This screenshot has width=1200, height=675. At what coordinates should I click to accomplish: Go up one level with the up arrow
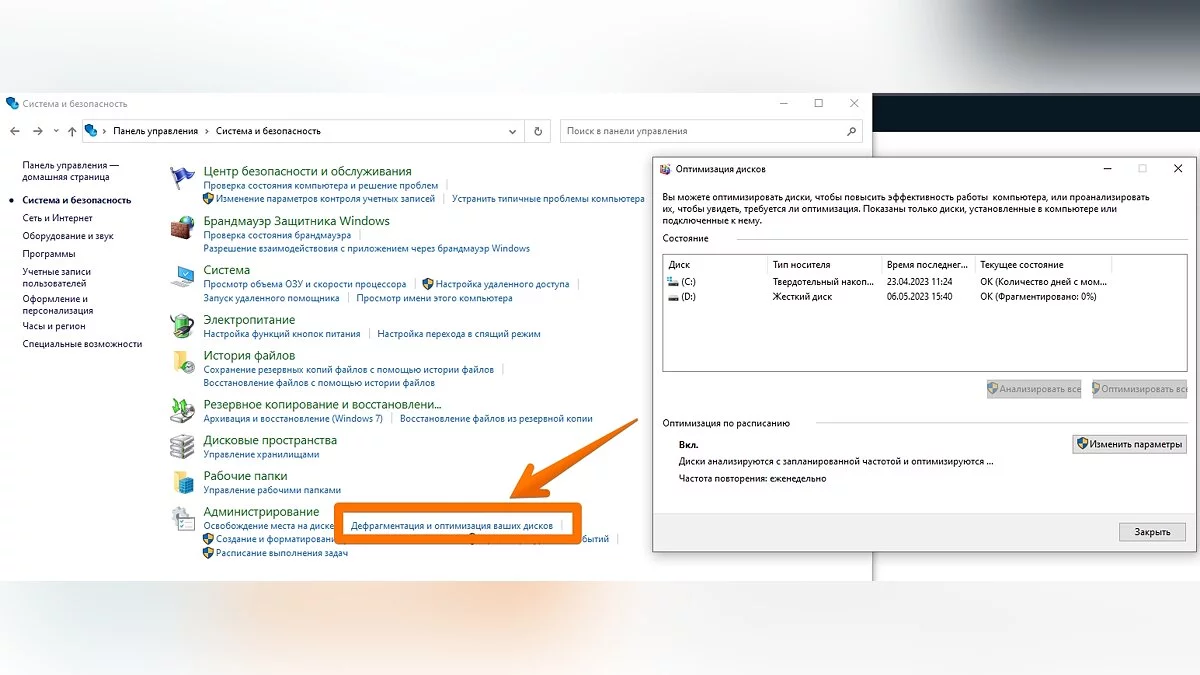tap(72, 131)
